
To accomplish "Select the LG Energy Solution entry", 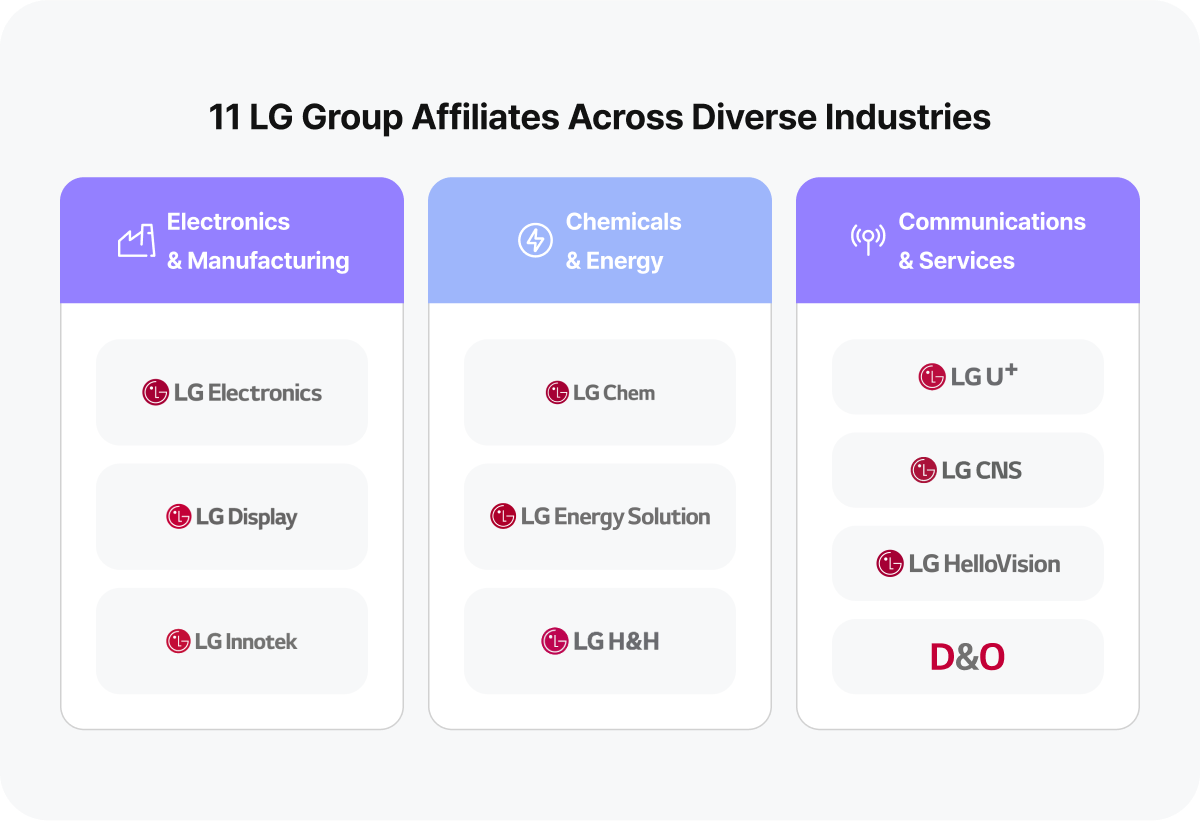I will (x=599, y=517).
